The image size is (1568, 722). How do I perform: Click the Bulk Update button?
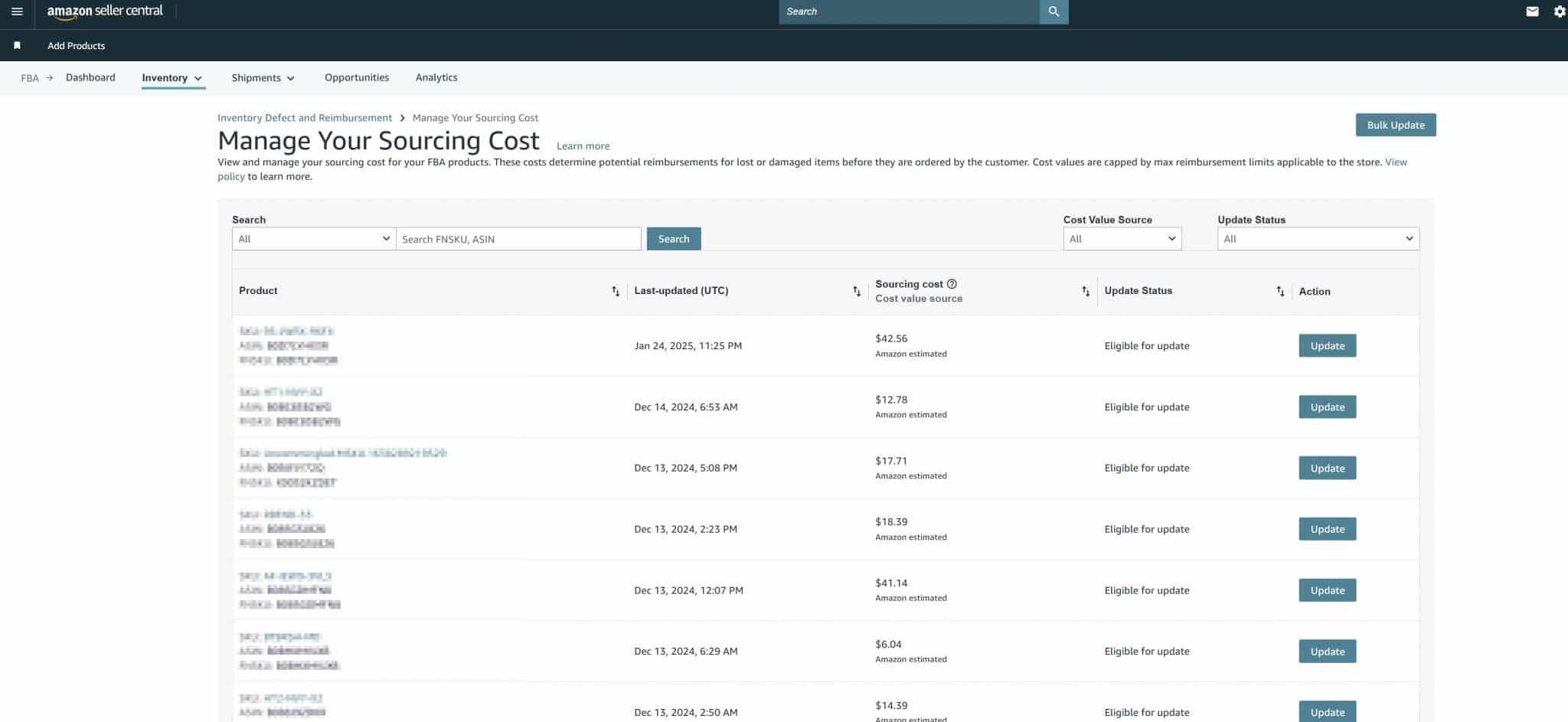(1396, 125)
